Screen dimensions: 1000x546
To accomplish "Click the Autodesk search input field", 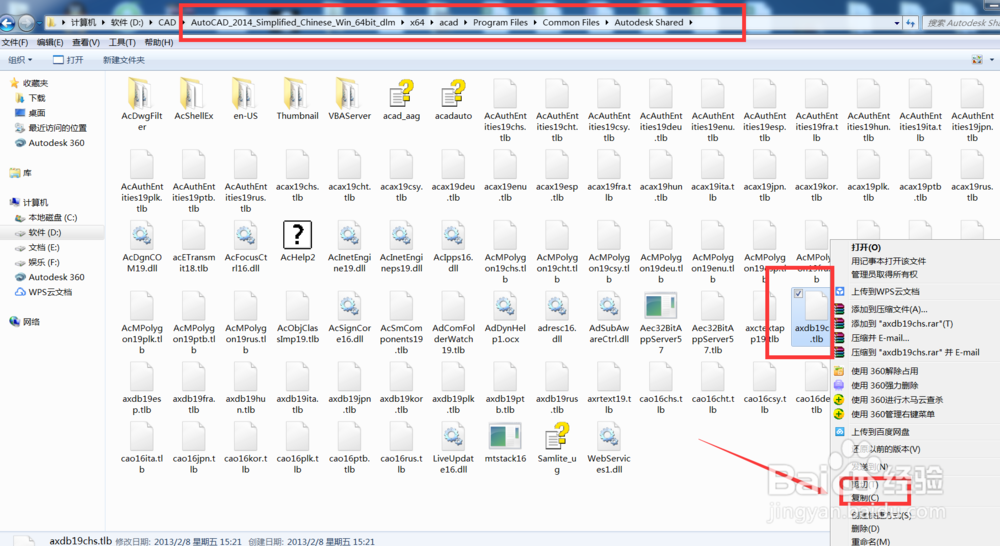I will 962,23.
